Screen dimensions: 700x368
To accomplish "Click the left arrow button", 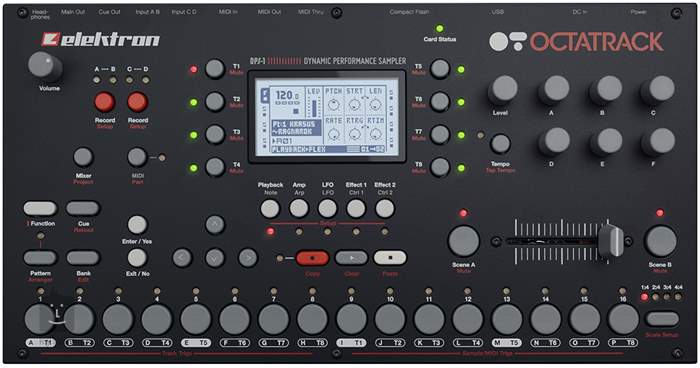I will click(182, 258).
